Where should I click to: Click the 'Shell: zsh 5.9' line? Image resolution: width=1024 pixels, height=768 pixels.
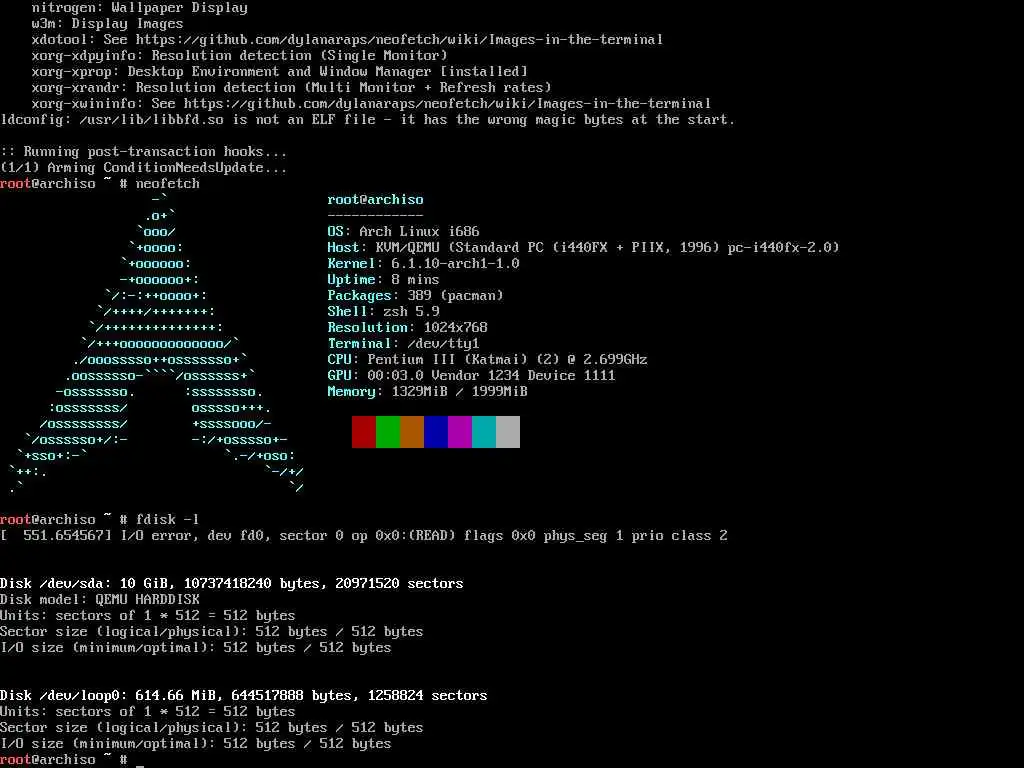(x=383, y=312)
